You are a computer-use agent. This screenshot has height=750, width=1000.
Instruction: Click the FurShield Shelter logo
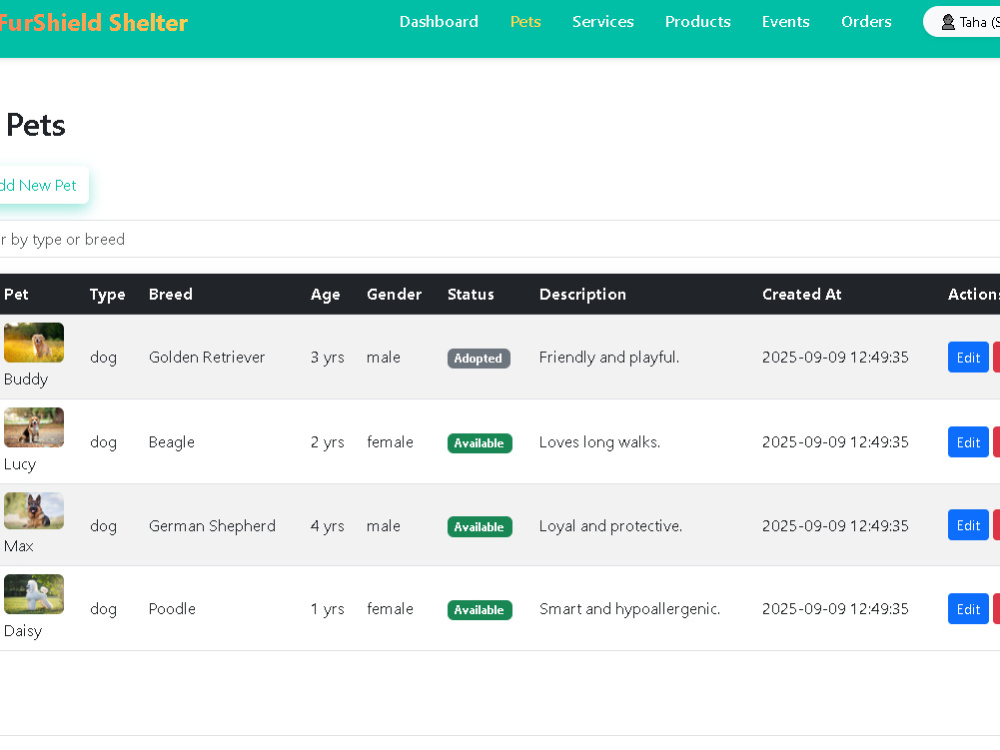[93, 22]
